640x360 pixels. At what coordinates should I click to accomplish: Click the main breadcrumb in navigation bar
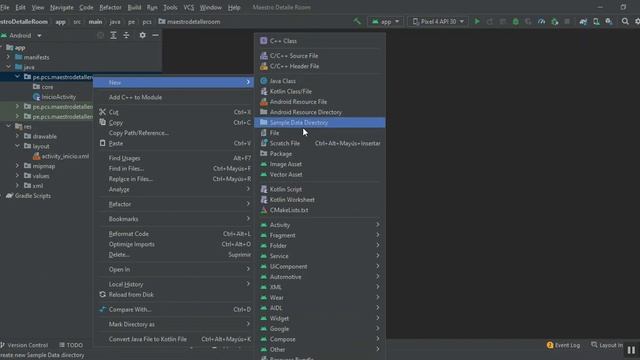click(95, 22)
